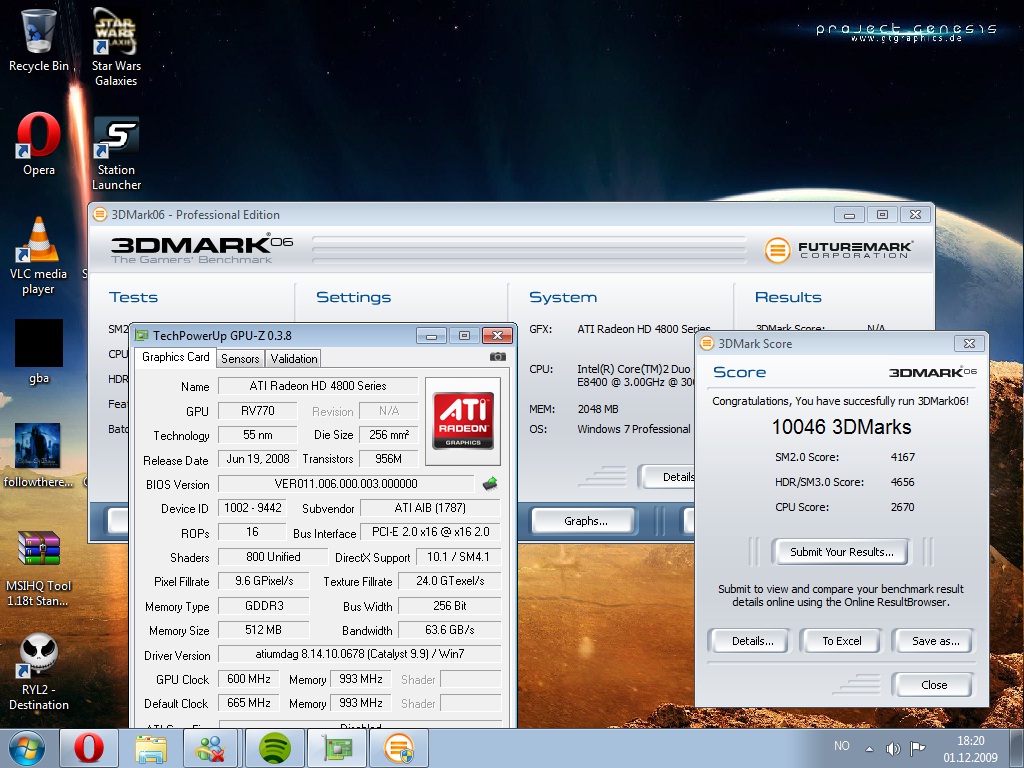Open Spotify from the taskbar

coord(274,748)
